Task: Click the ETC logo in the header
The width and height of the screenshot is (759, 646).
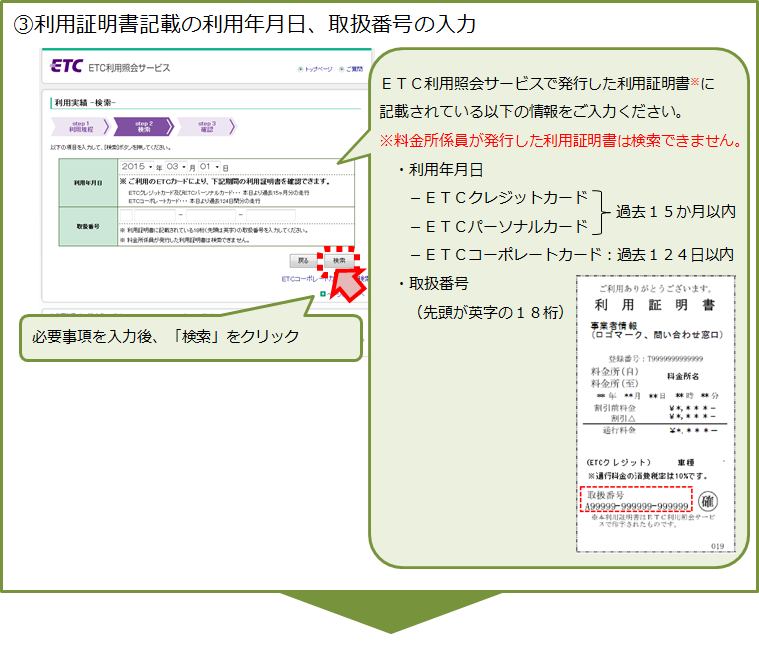Action: pyautogui.click(x=66, y=66)
